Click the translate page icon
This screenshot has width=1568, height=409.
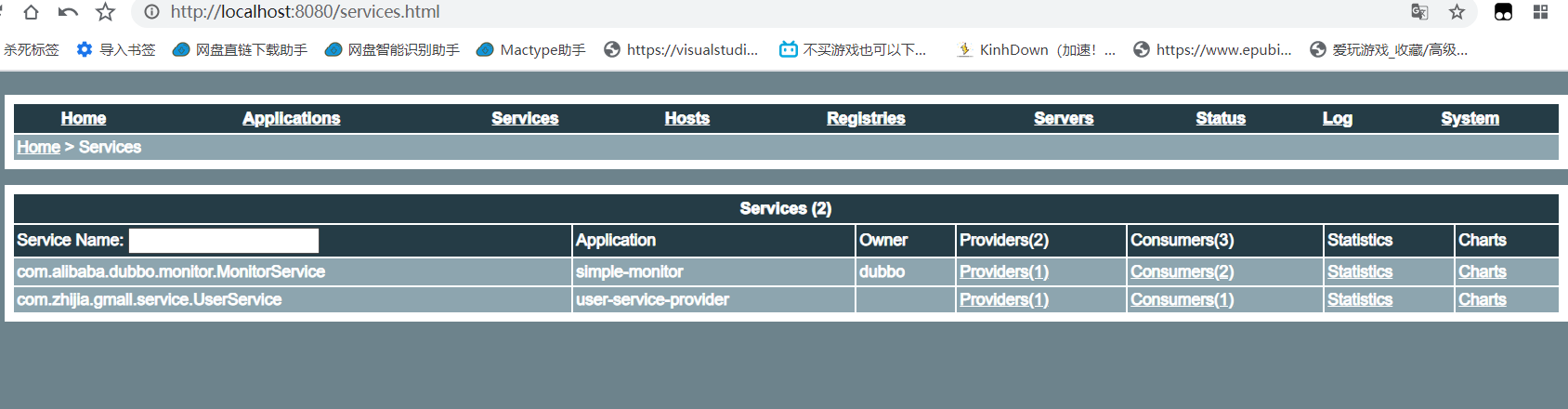[1419, 12]
